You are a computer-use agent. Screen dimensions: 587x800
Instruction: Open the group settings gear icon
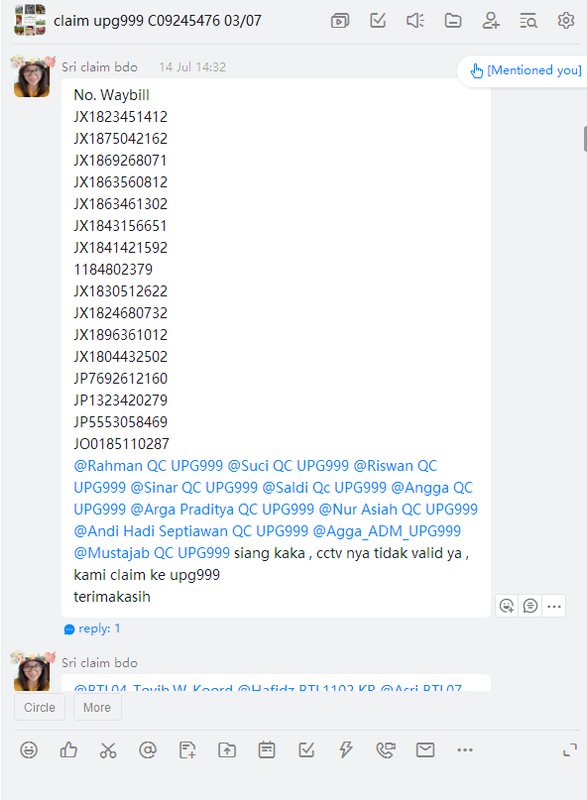[566, 21]
